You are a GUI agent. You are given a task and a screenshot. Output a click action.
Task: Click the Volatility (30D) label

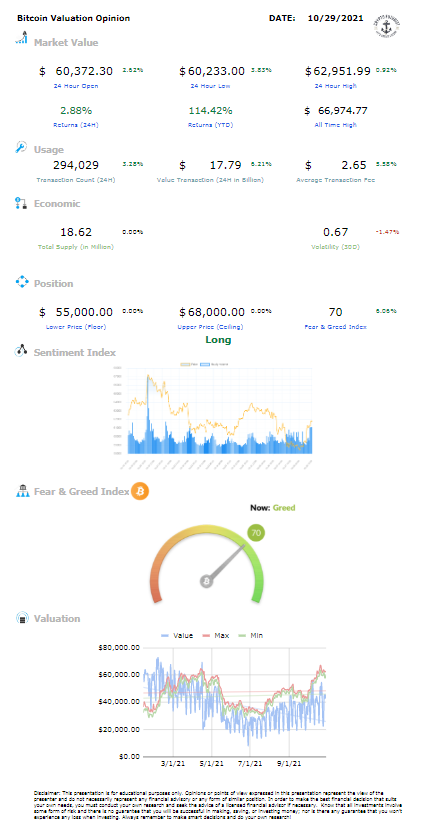tap(336, 247)
